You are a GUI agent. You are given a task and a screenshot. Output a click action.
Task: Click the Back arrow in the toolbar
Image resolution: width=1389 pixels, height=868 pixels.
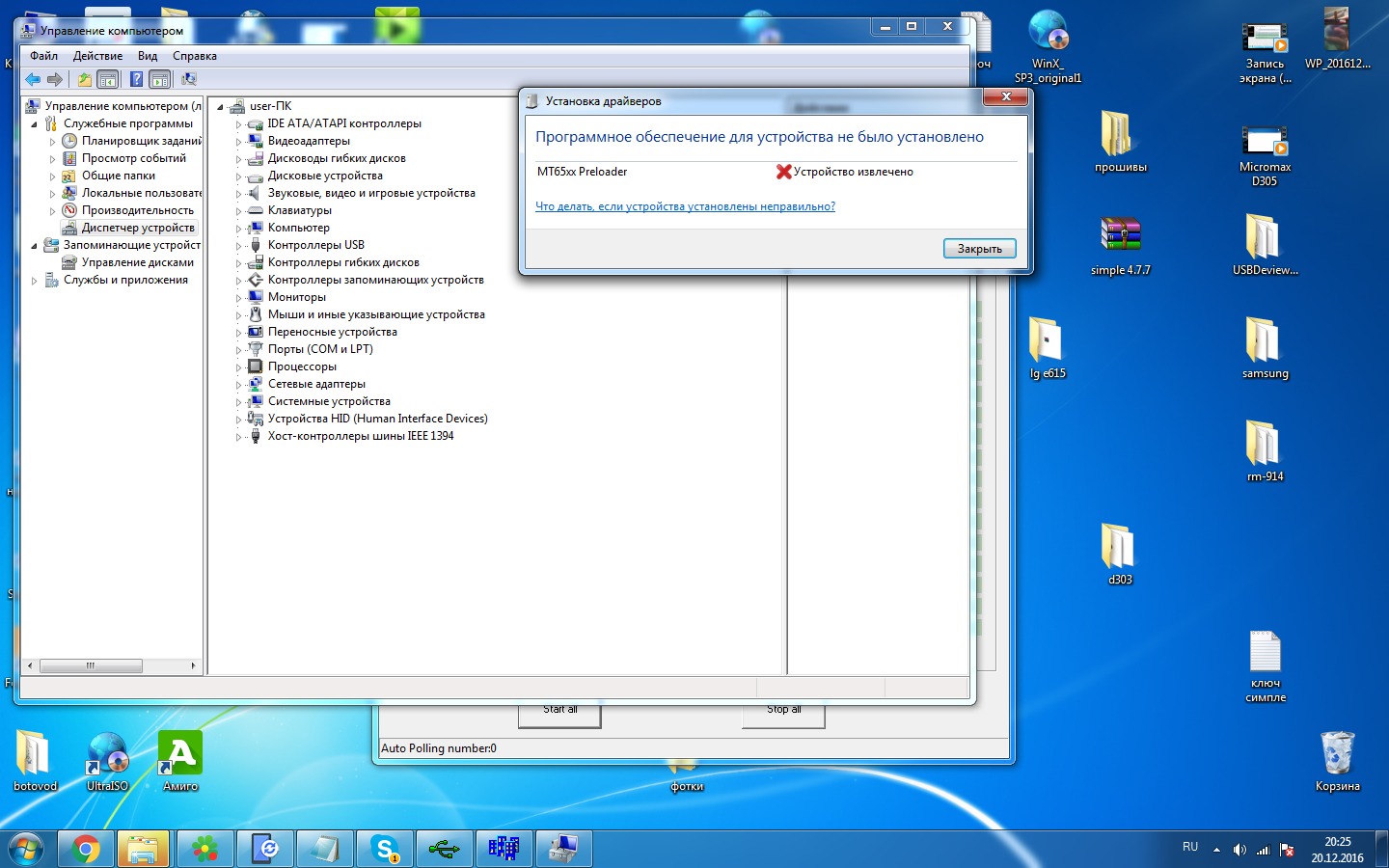click(x=33, y=79)
